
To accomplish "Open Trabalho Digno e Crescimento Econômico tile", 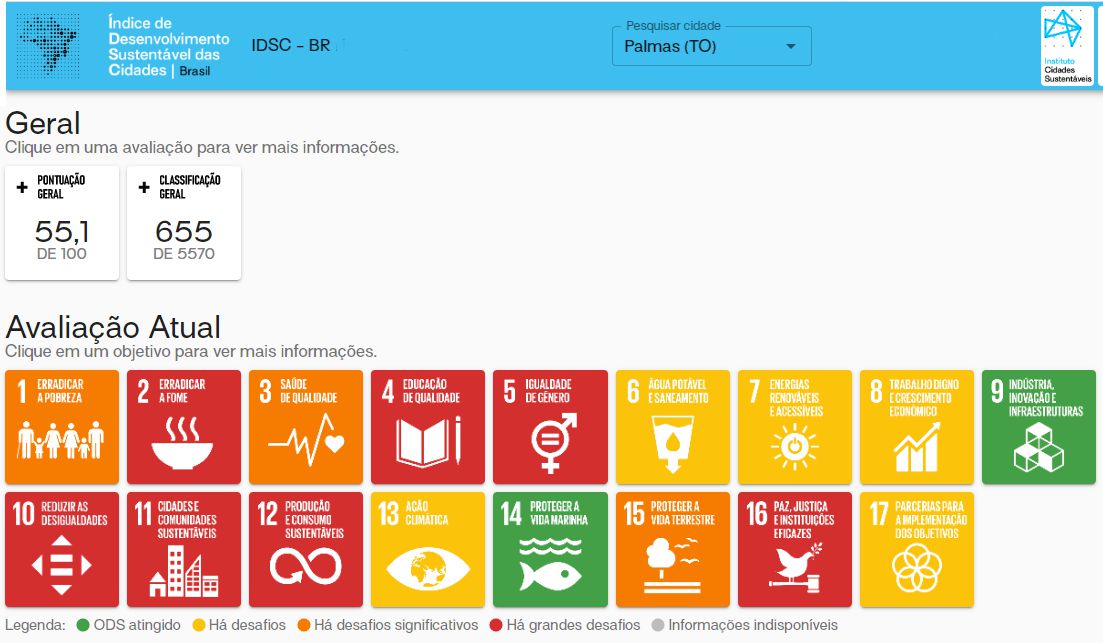I will [917, 427].
